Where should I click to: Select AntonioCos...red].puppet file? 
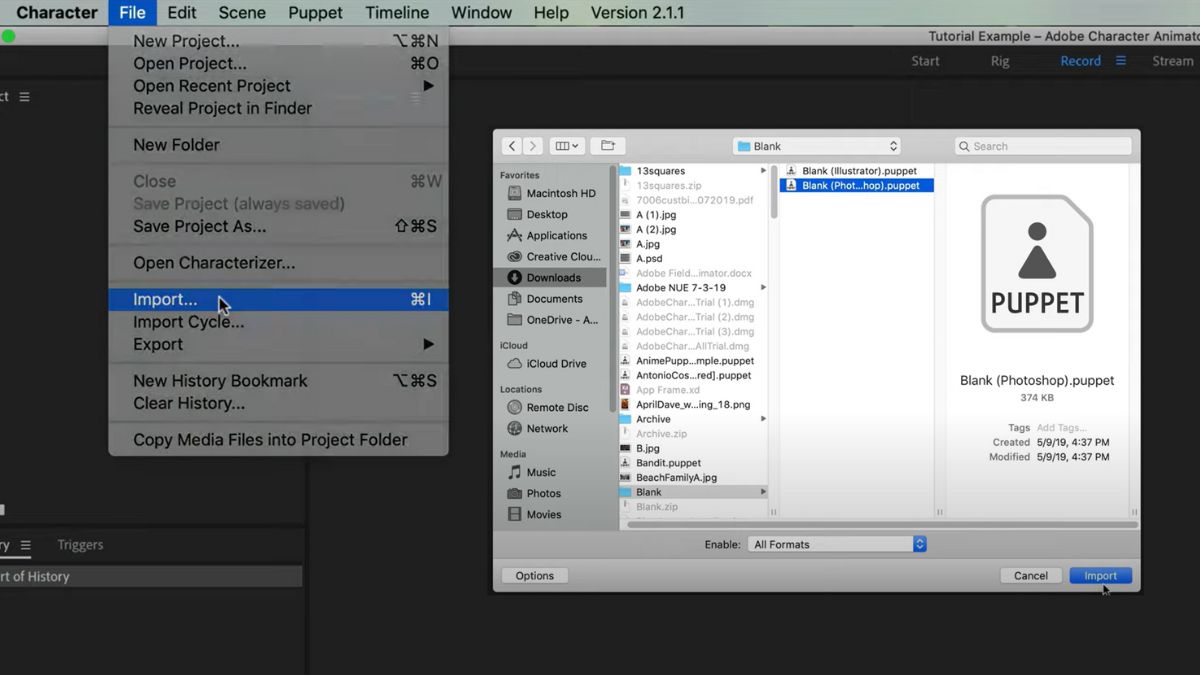693,375
